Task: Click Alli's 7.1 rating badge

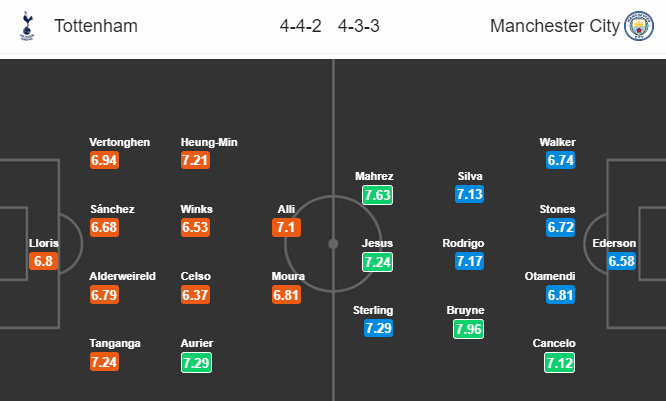Action: click(286, 227)
